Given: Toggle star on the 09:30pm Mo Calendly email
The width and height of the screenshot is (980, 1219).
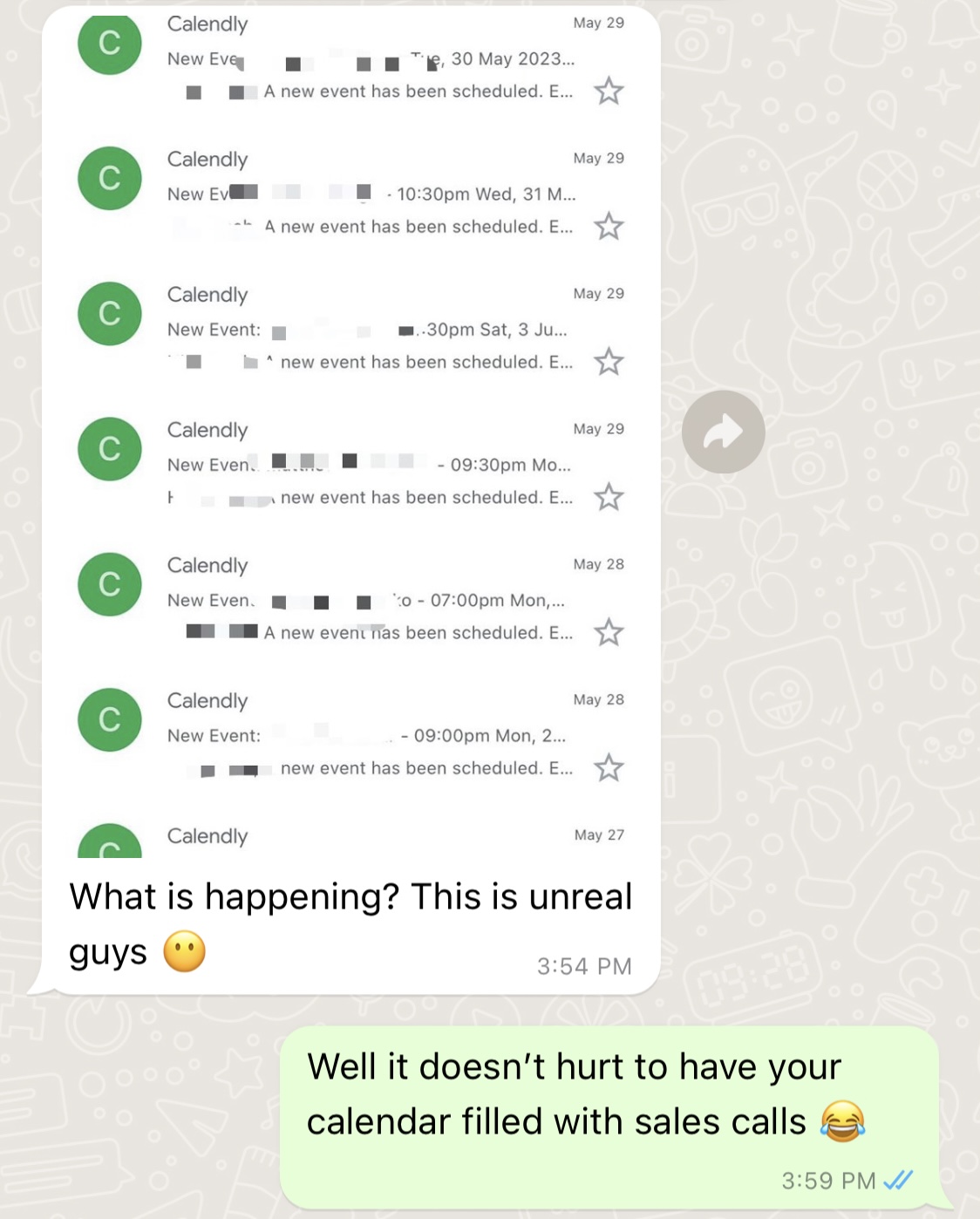Looking at the screenshot, I should click(x=609, y=497).
